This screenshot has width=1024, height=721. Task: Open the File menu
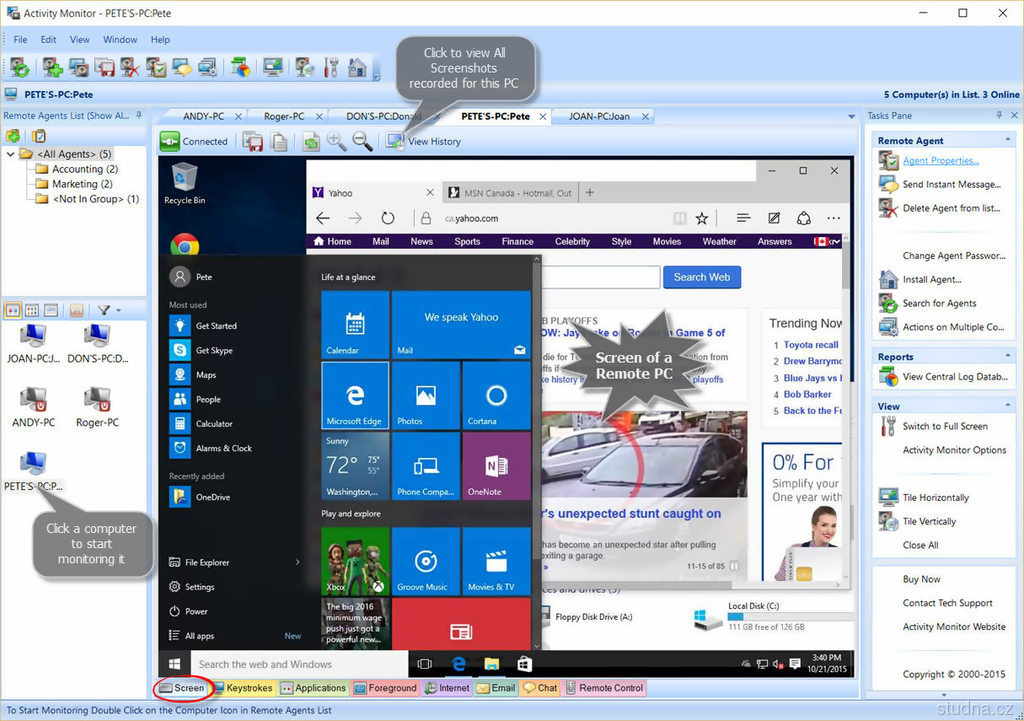[x=20, y=40]
